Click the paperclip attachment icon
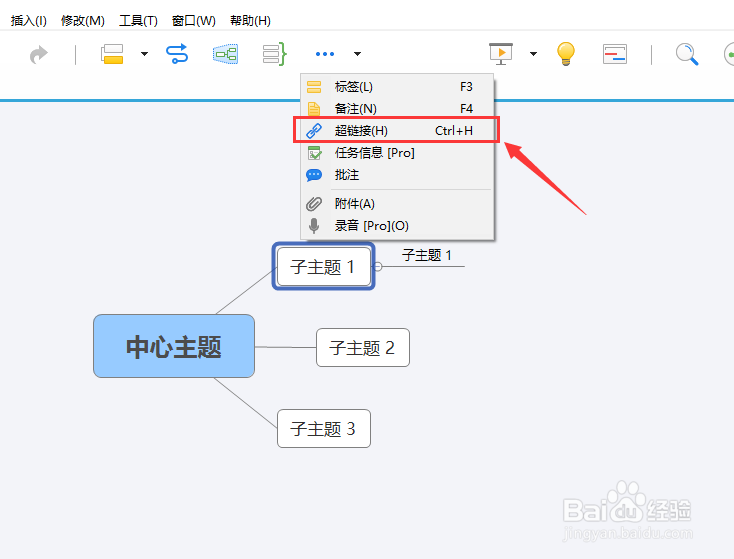The height and width of the screenshot is (559, 734). coord(314,204)
